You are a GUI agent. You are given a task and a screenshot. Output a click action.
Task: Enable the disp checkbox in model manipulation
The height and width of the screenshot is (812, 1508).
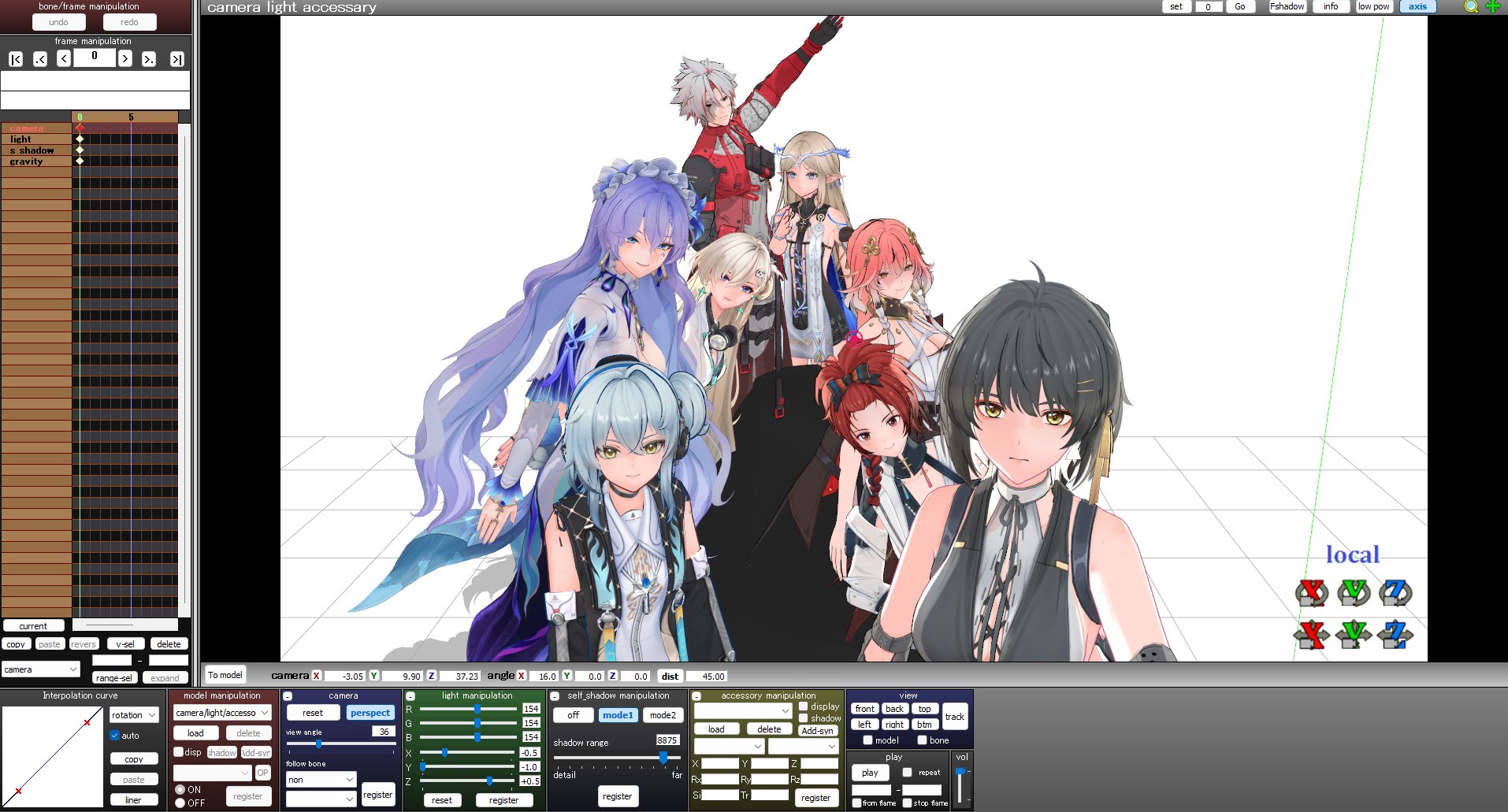click(x=179, y=751)
